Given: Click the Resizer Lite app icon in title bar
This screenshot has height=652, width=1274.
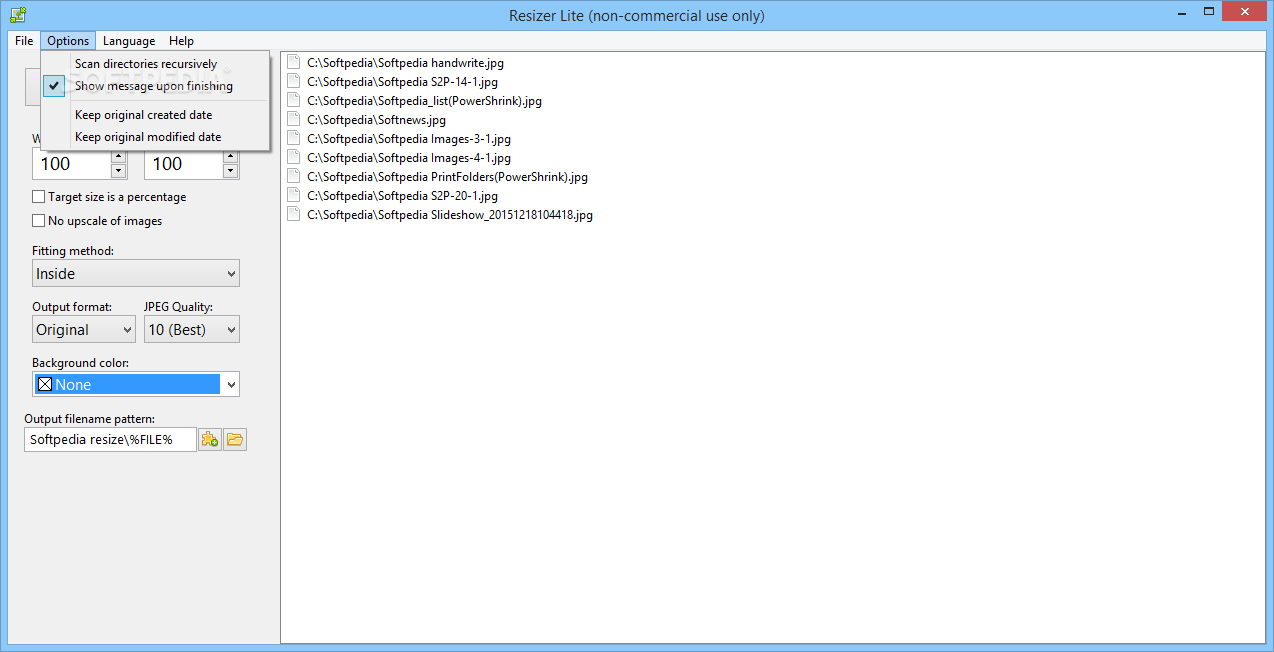Looking at the screenshot, I should coord(17,15).
